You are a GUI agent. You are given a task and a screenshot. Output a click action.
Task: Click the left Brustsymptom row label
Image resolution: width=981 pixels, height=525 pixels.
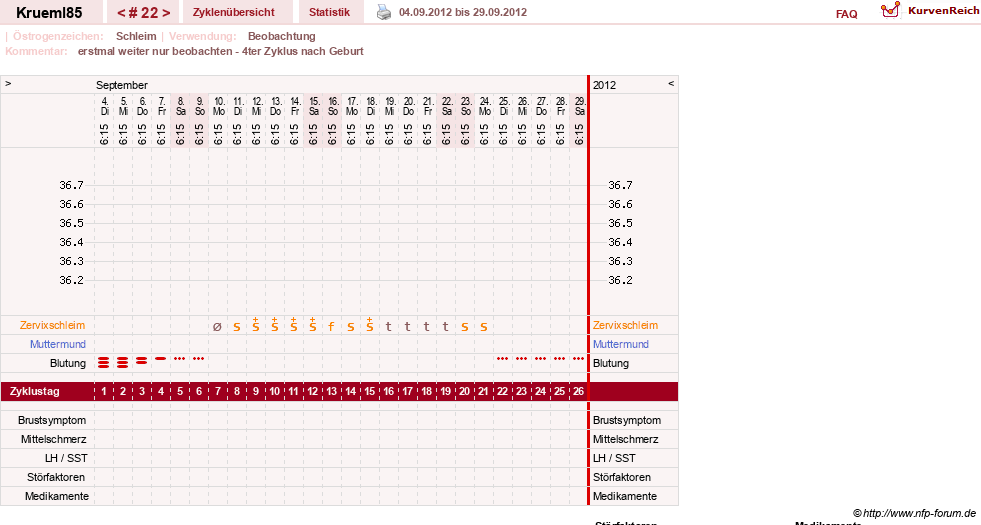coord(52,420)
